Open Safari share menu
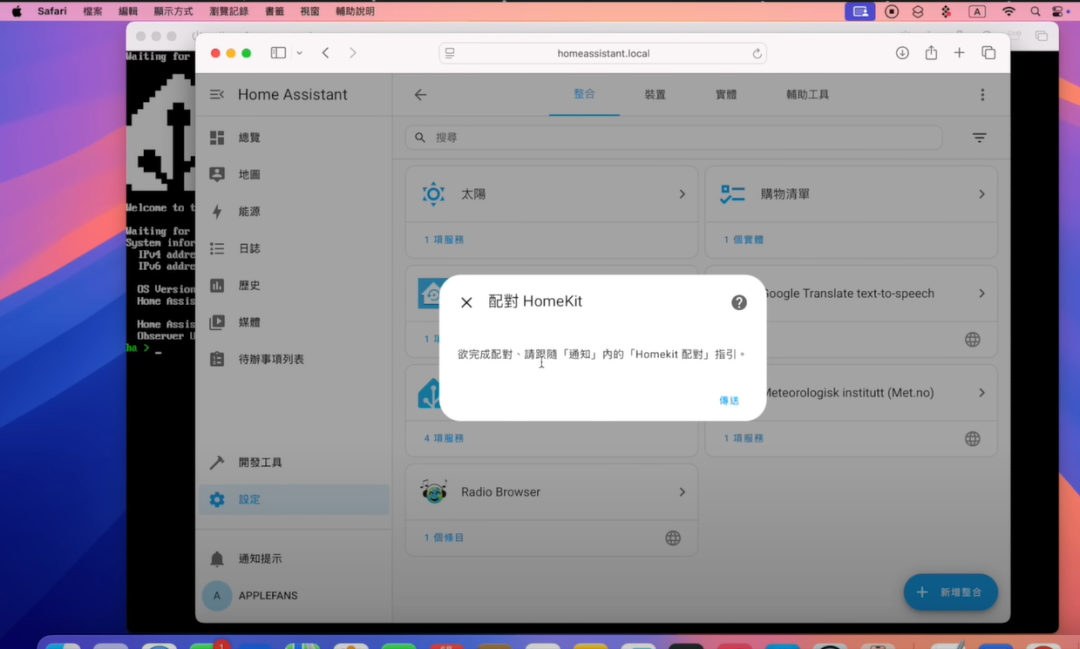 pyautogui.click(x=931, y=52)
